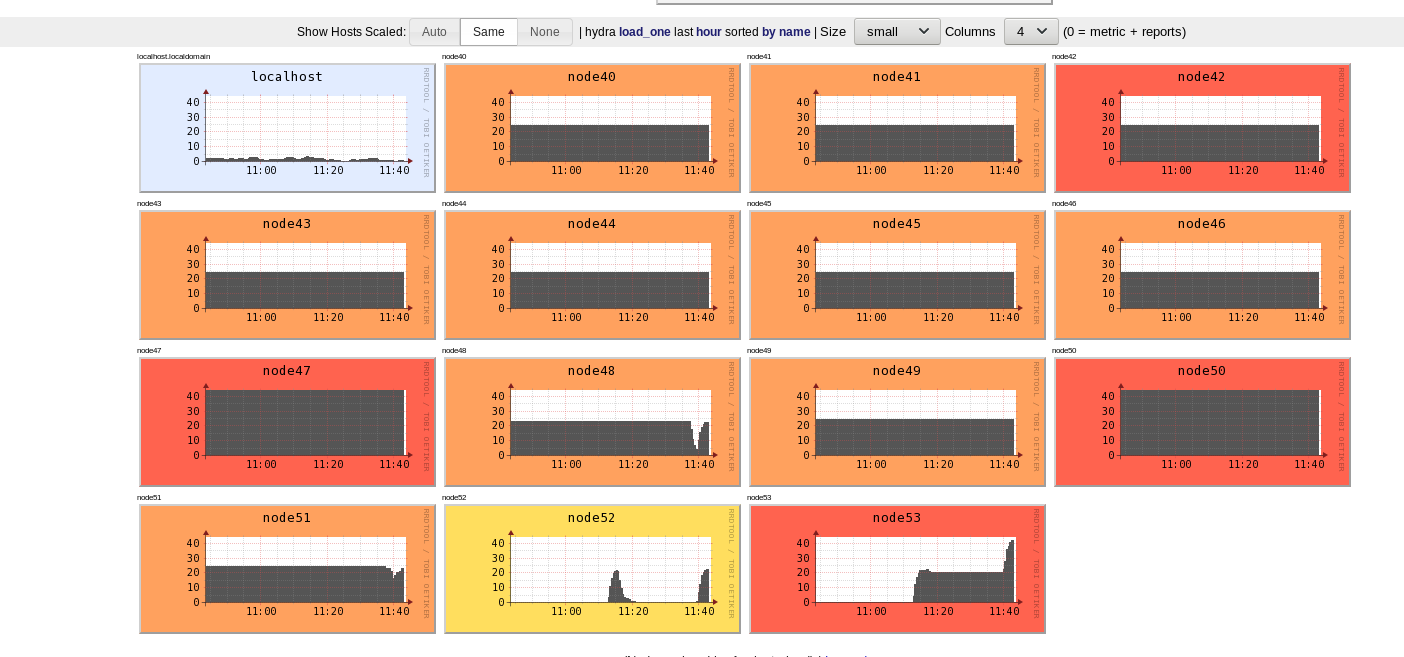1404x657 pixels.
Task: Click the node48 graph thumbnail
Action: pyautogui.click(x=592, y=422)
